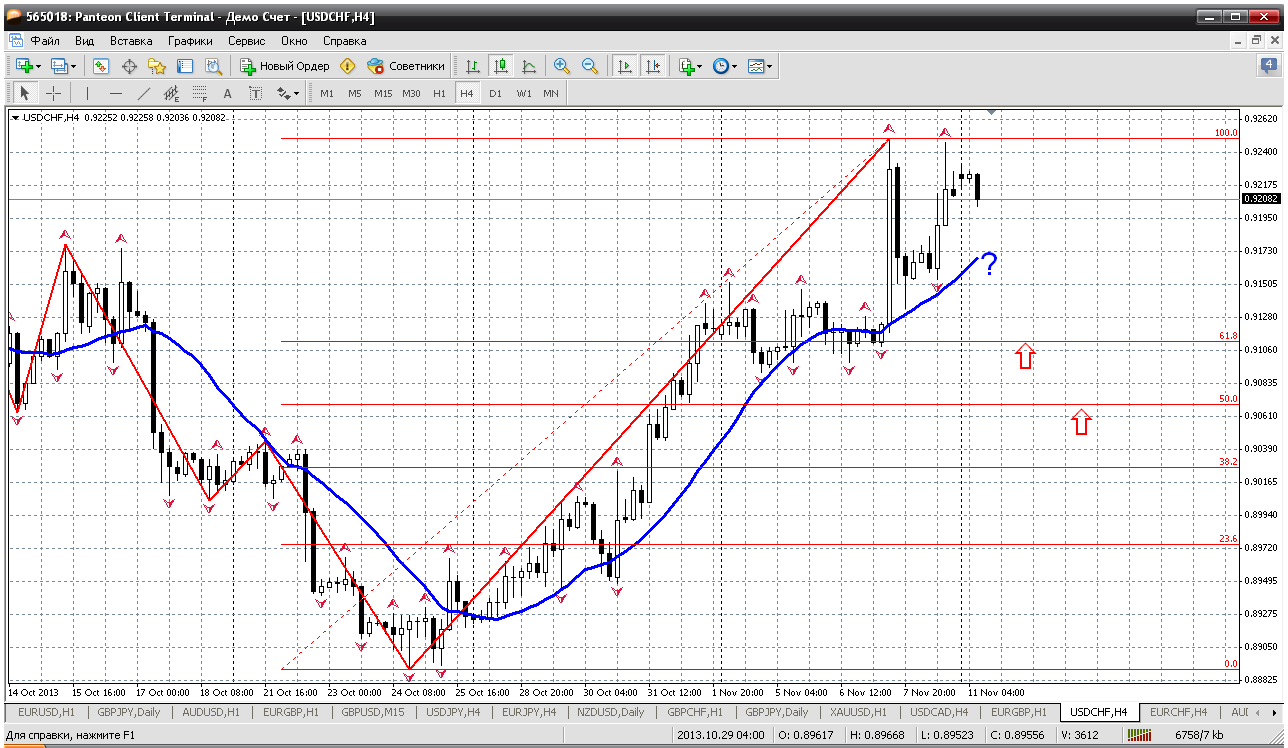Switch to the EURUSD,H1 chart tab
The height and width of the screenshot is (748, 1288).
coord(47,712)
